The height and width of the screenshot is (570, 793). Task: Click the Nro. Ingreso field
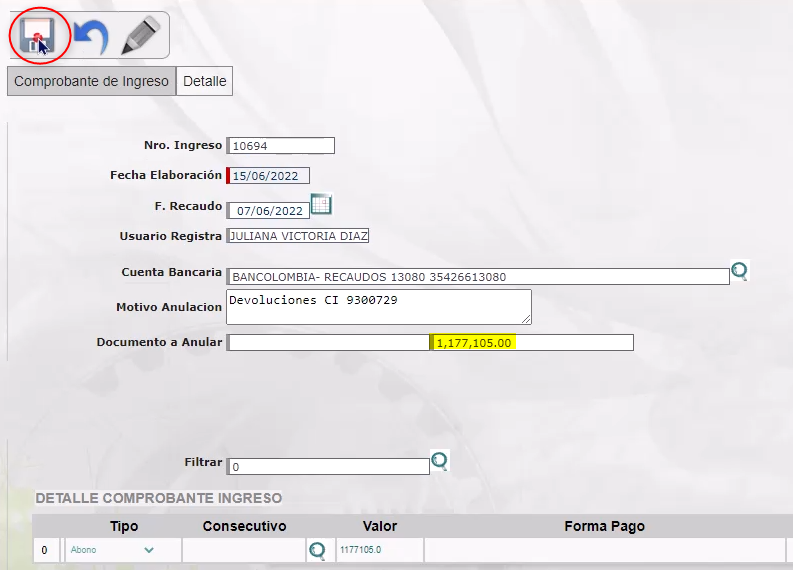click(281, 146)
